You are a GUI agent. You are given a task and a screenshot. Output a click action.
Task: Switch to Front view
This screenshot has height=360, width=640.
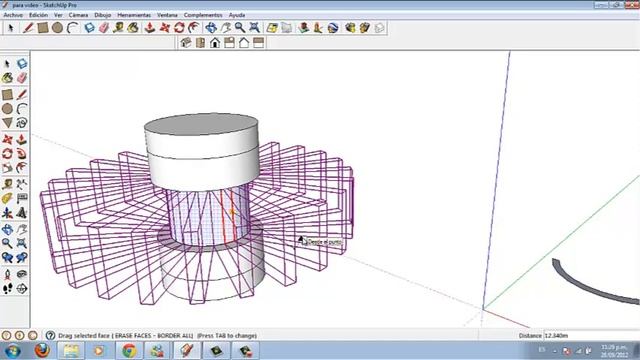[x=215, y=42]
